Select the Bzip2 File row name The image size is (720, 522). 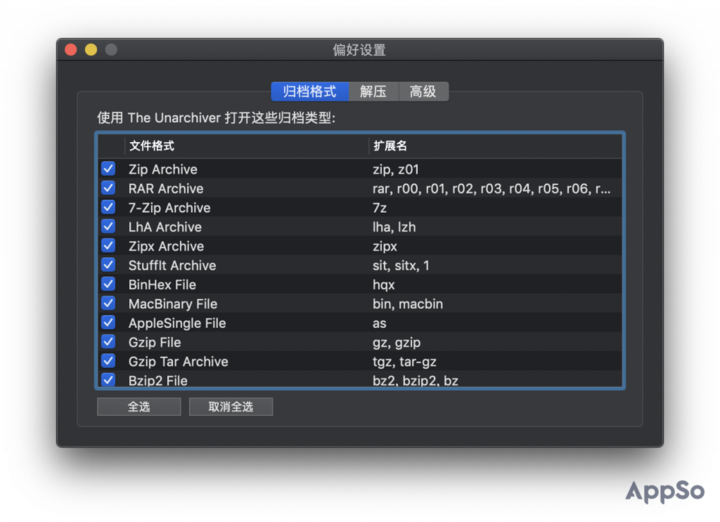click(x=158, y=381)
